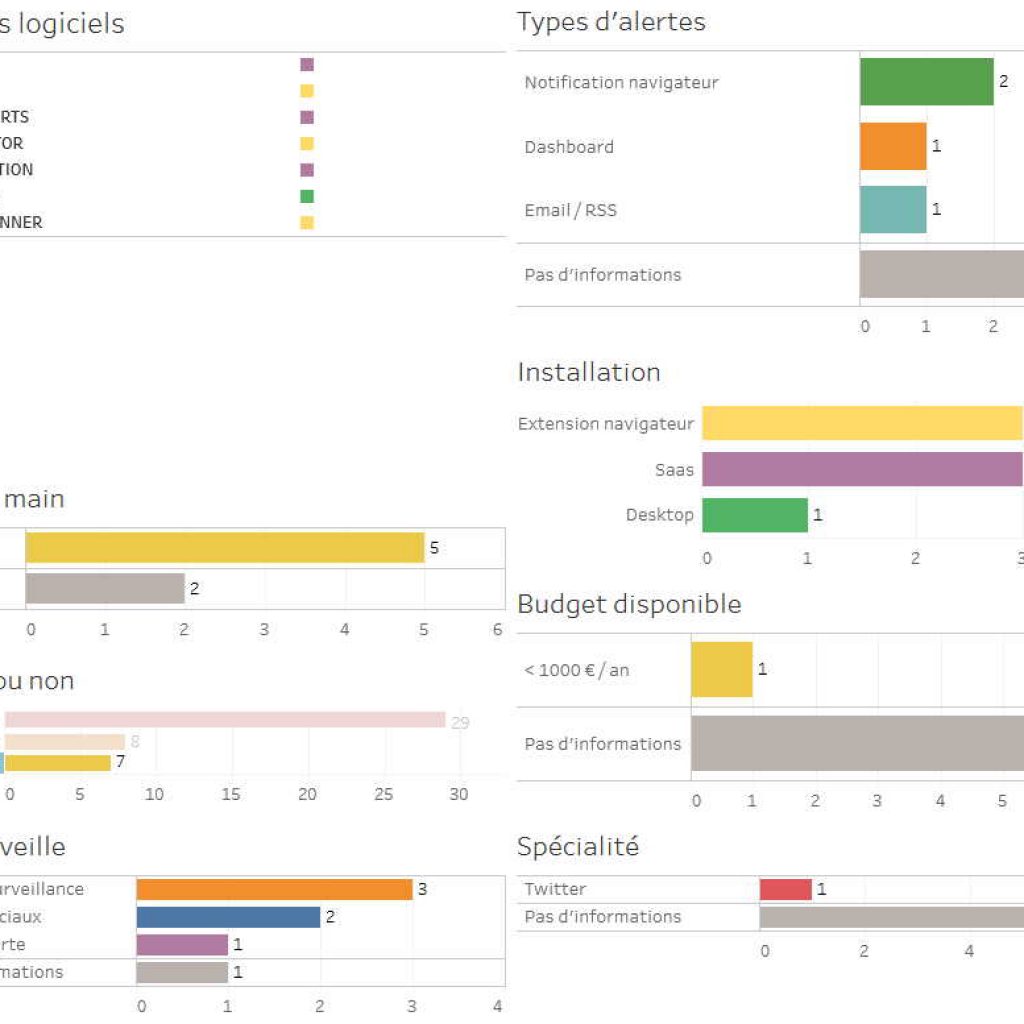Select the orange Dashboard bar
The width and height of the screenshot is (1024, 1024).
tap(893, 146)
